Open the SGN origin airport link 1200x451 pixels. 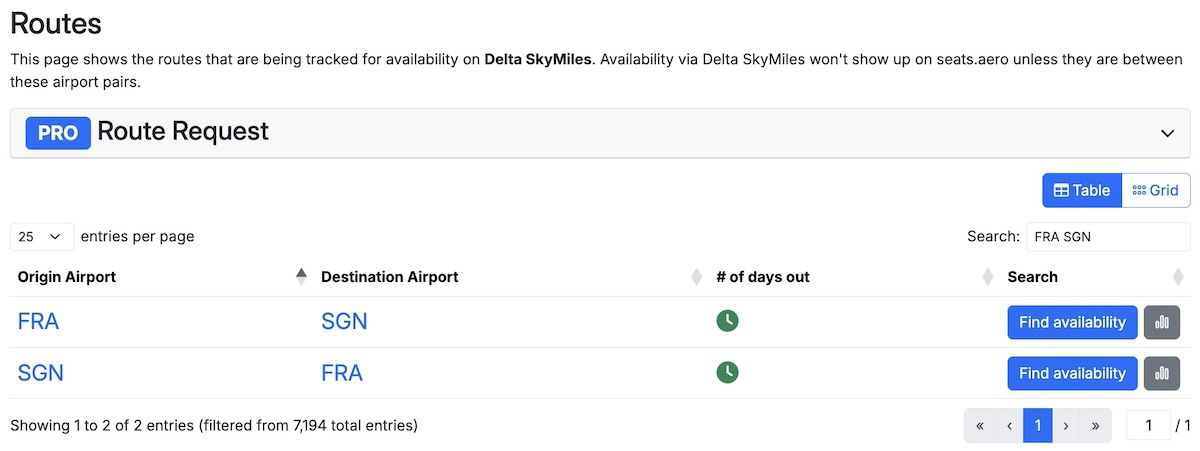click(x=41, y=373)
